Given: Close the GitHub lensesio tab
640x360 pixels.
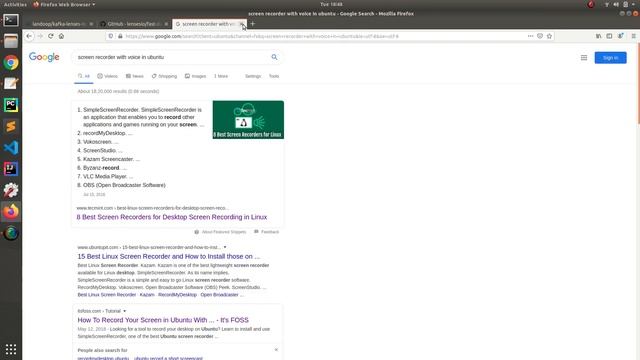Looking at the screenshot, I should (x=166, y=24).
